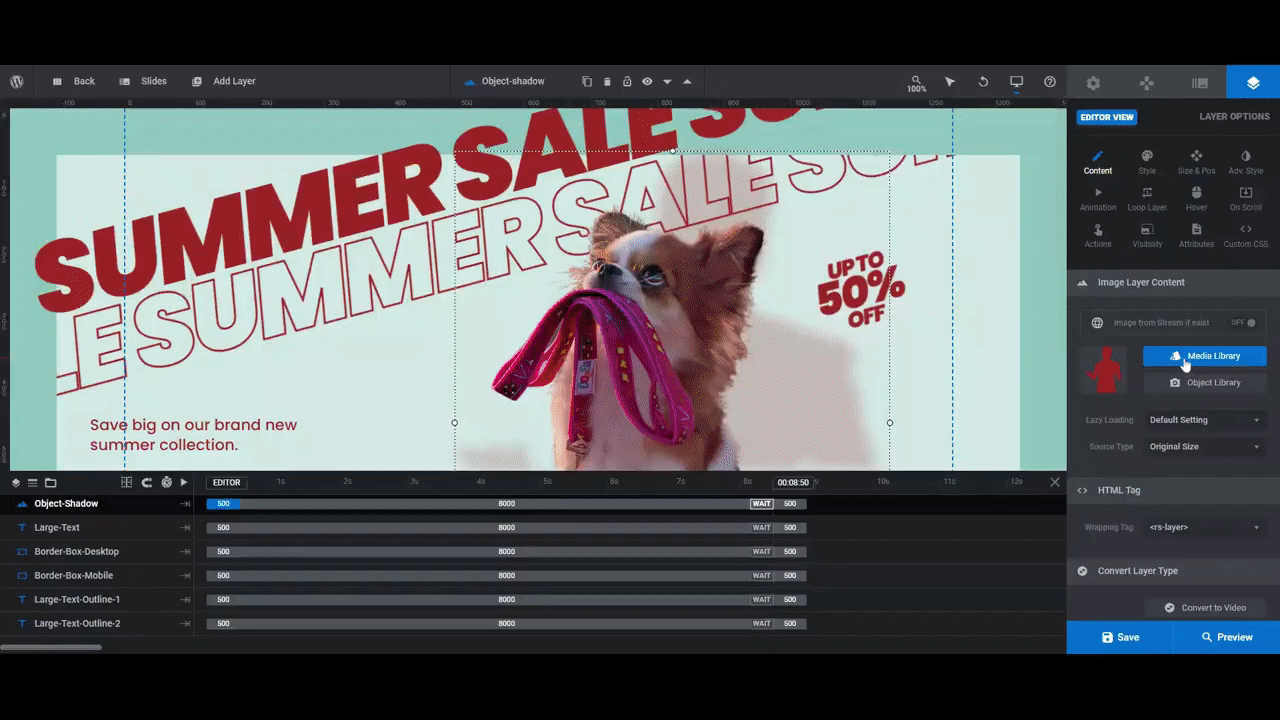Preview the slider module

click(1227, 637)
